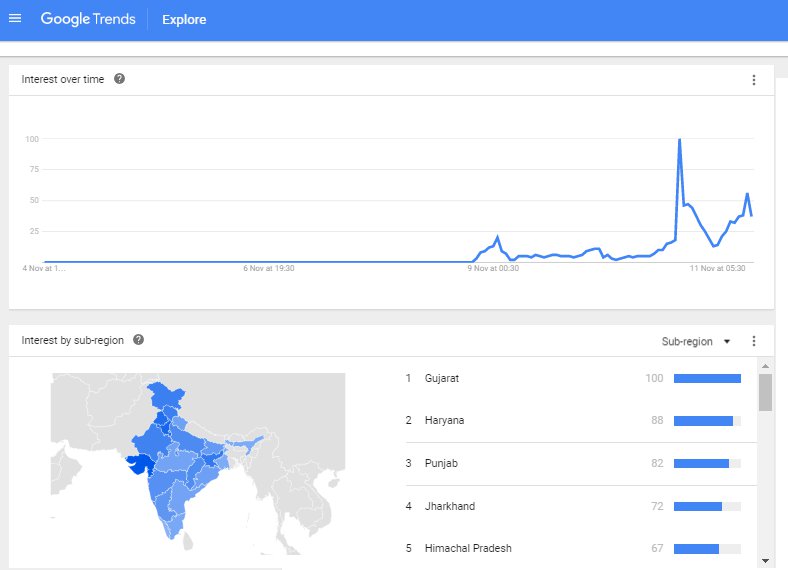
Task: Open Interest over time options menu
Action: coord(753,80)
